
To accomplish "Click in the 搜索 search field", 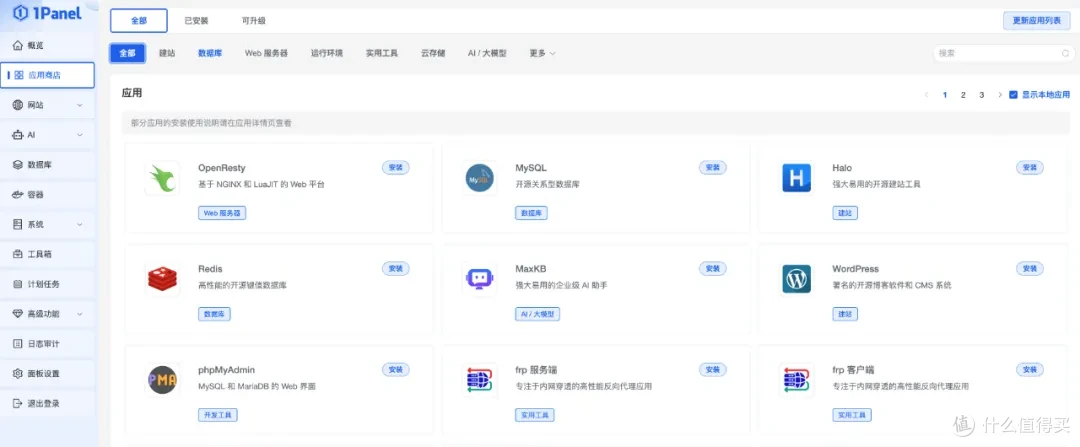I will pos(1003,53).
